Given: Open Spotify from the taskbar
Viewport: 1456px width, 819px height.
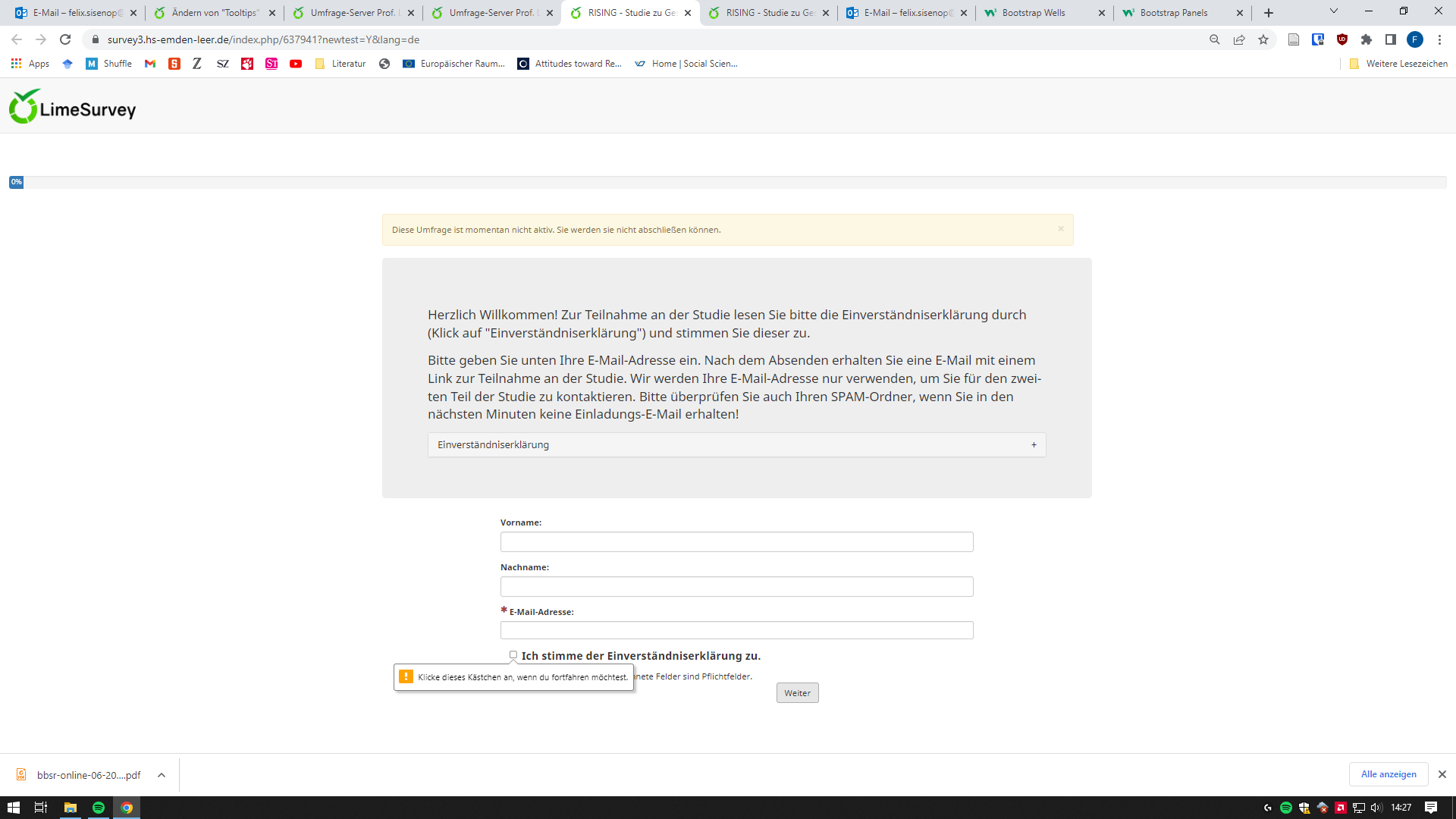Looking at the screenshot, I should click(99, 808).
